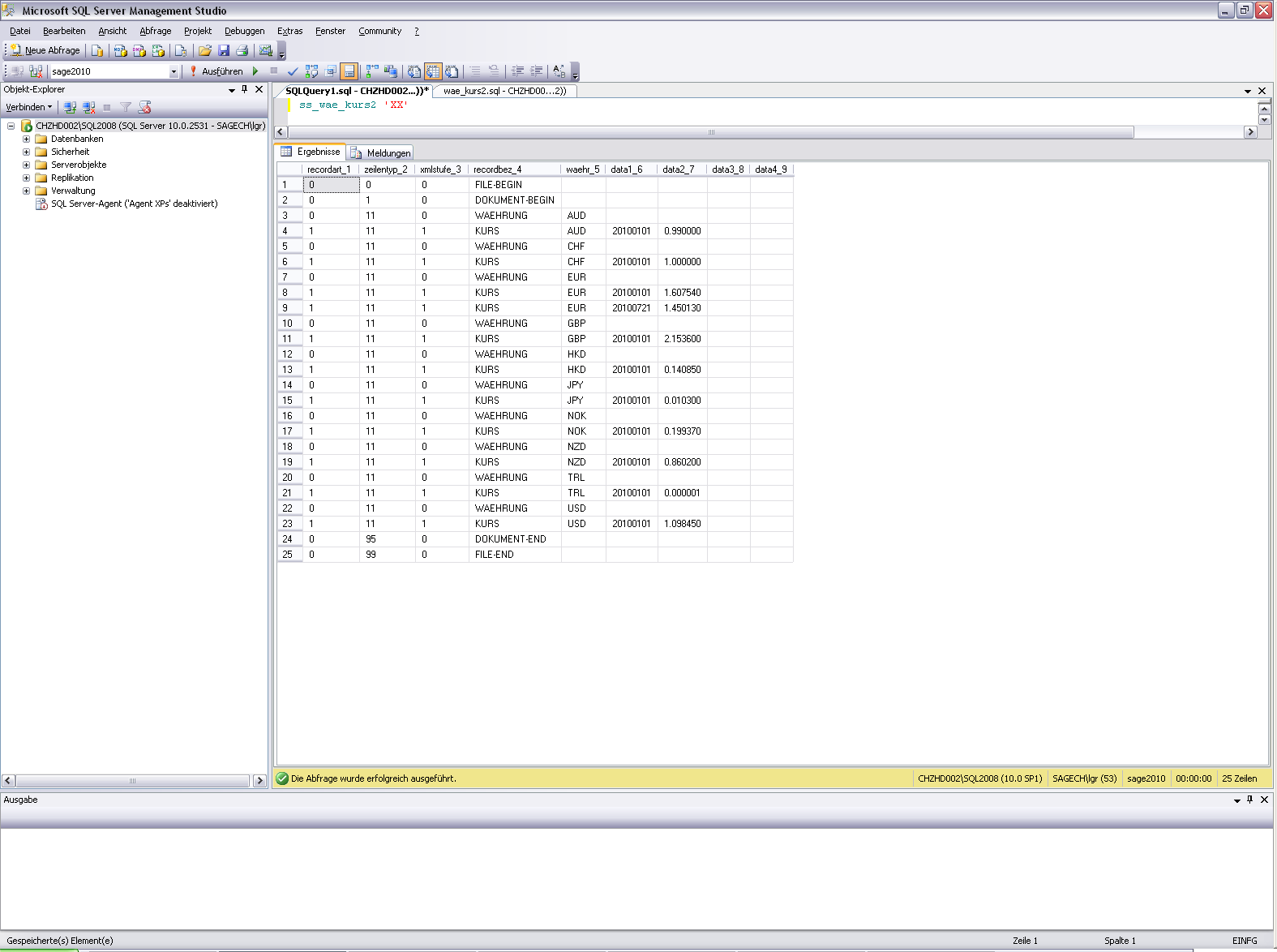The height and width of the screenshot is (952, 1277).
Task: Expand the Datenbanken node
Action: click(x=26, y=139)
